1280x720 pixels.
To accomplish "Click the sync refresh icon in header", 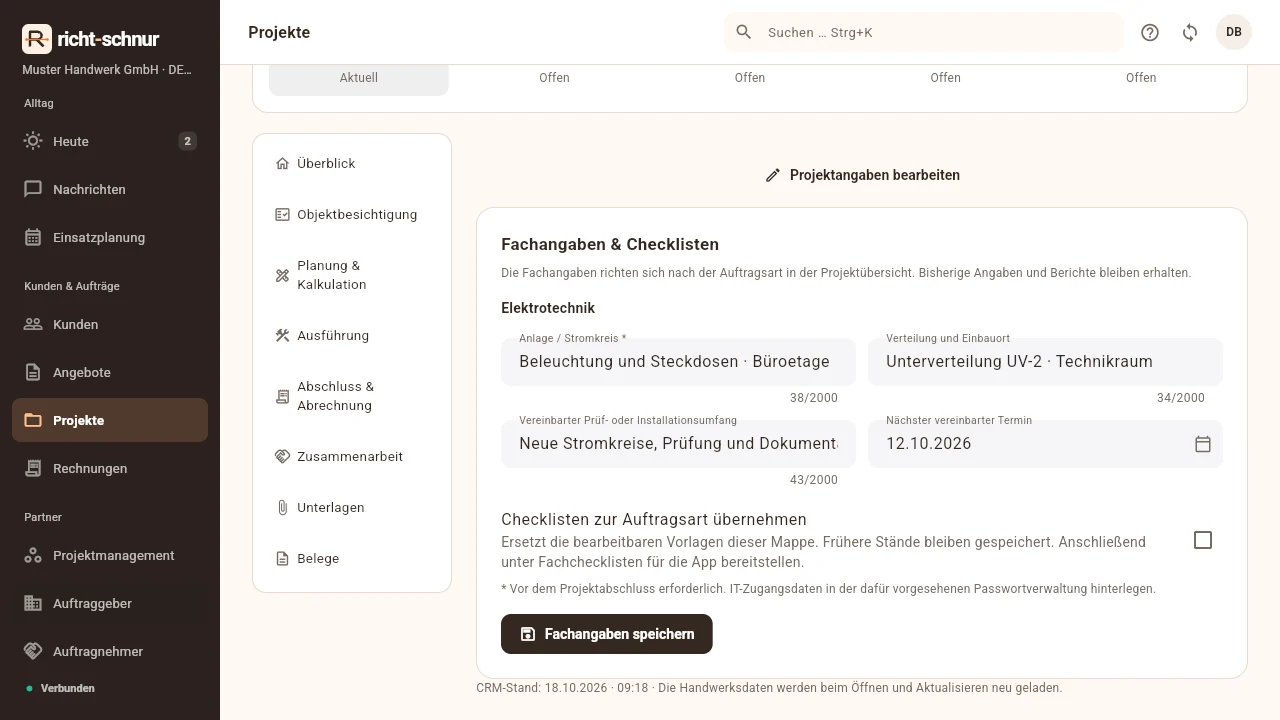I will 1190,32.
